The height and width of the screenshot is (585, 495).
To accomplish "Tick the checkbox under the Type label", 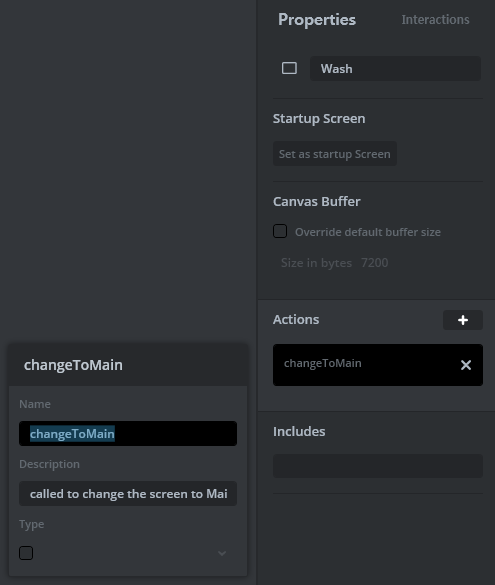I will [26, 553].
